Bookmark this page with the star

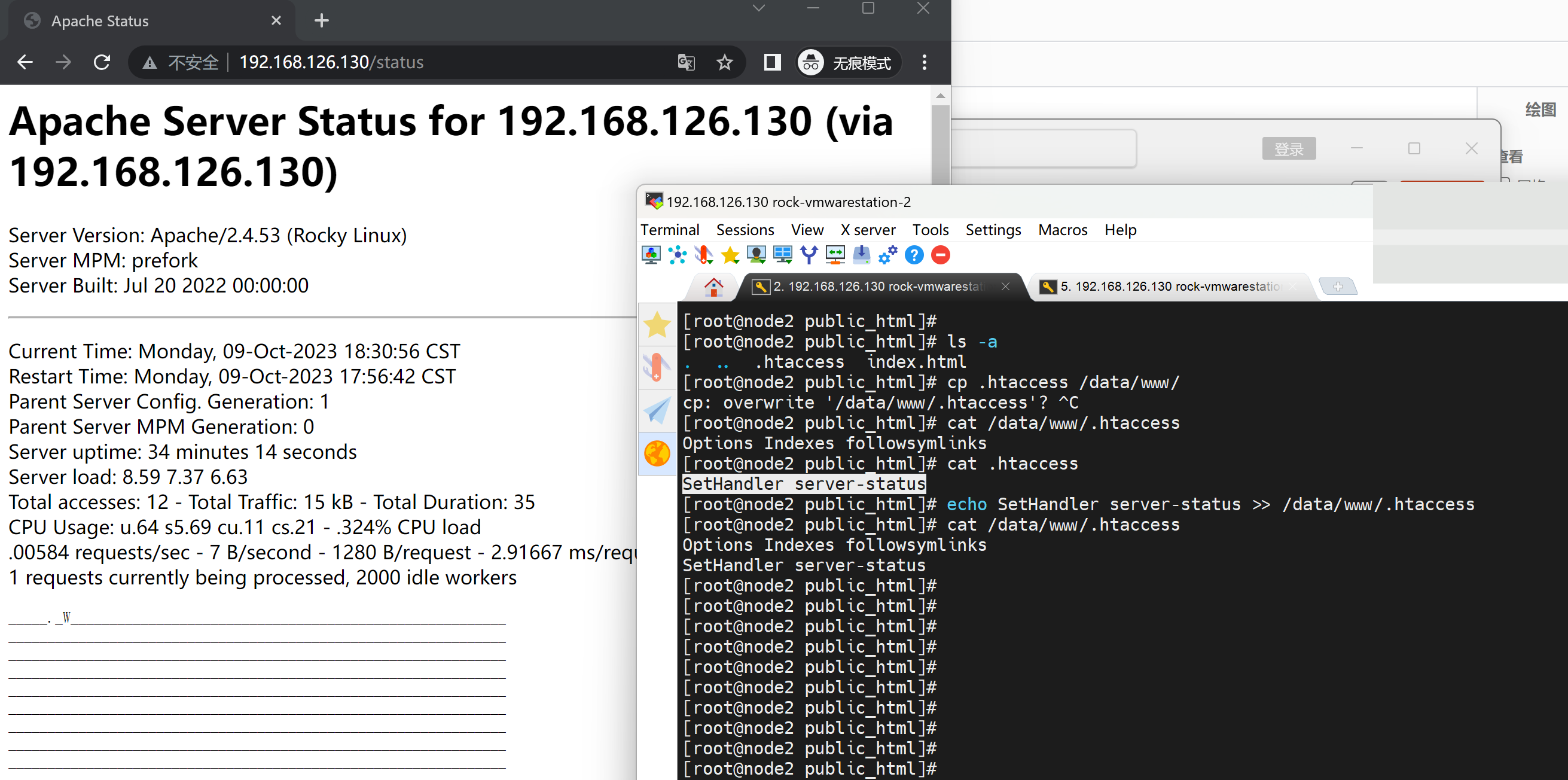724,62
